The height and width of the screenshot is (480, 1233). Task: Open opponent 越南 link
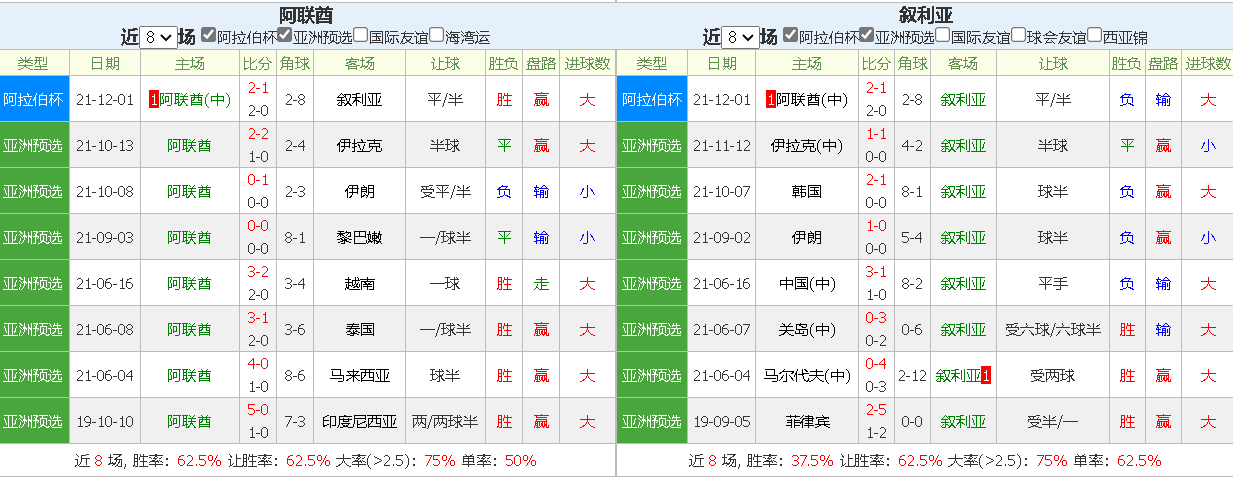[360, 284]
